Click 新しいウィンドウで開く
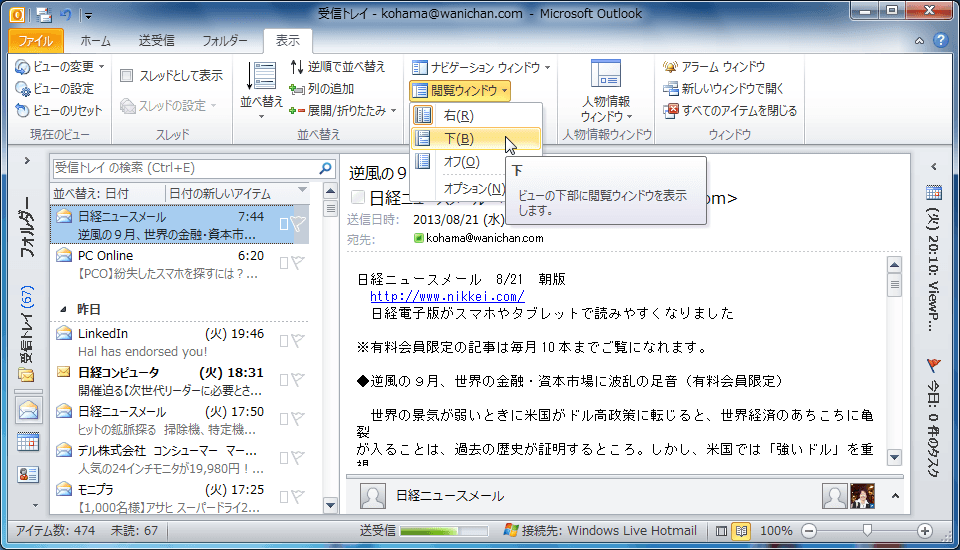 tap(723, 89)
